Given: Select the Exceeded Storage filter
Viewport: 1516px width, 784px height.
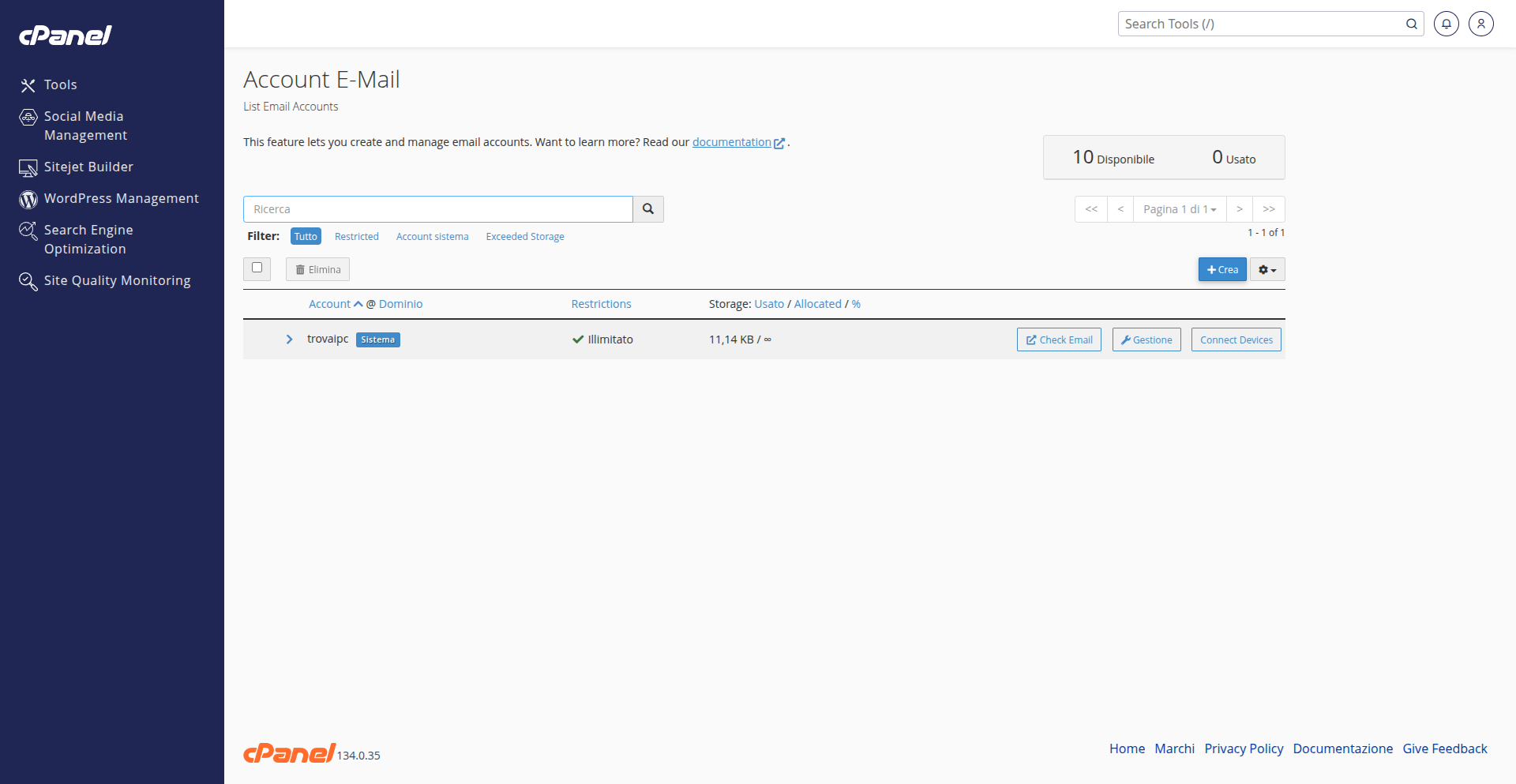Looking at the screenshot, I should [x=525, y=237].
